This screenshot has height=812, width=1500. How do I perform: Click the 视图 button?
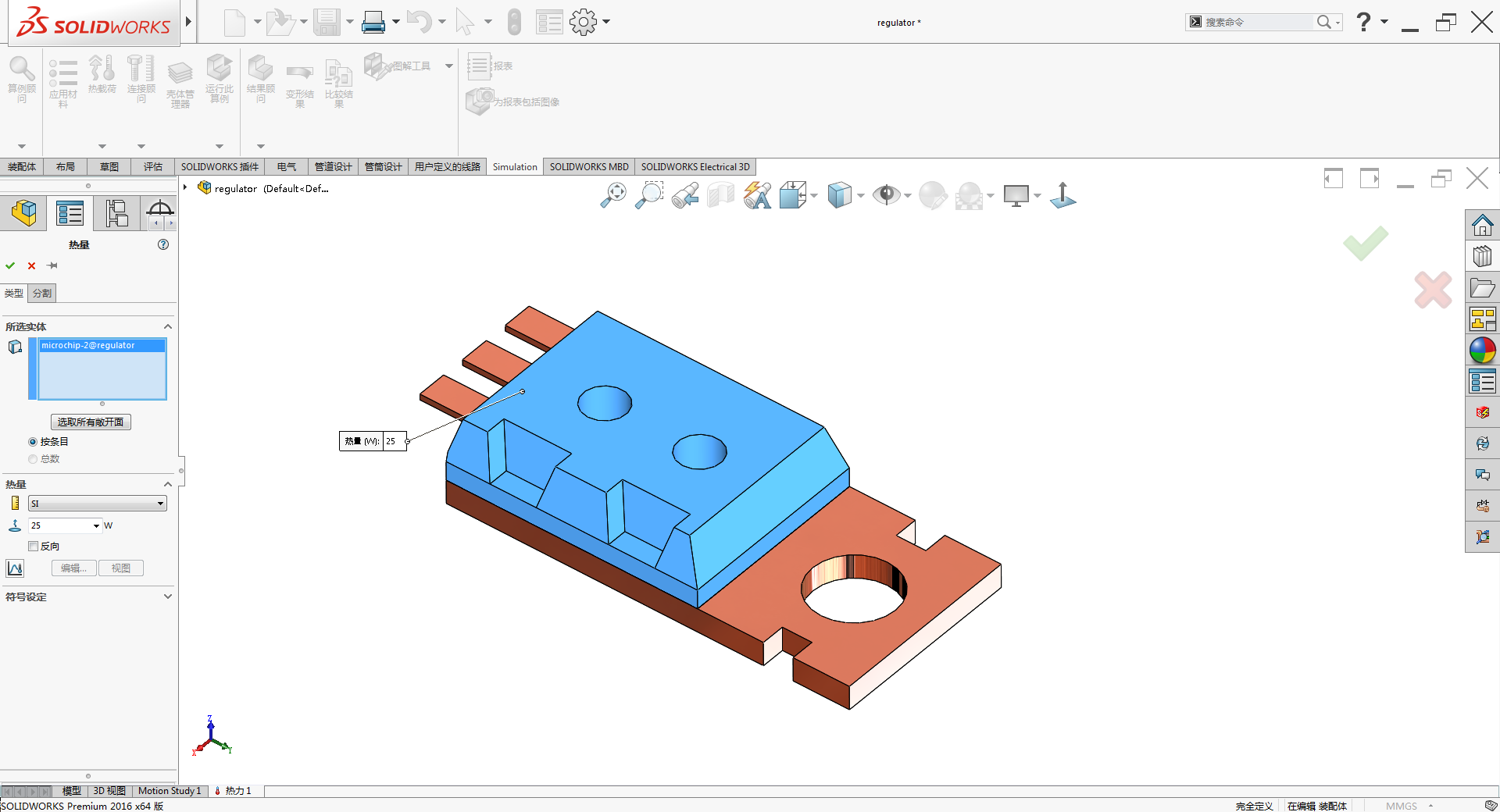(x=121, y=568)
